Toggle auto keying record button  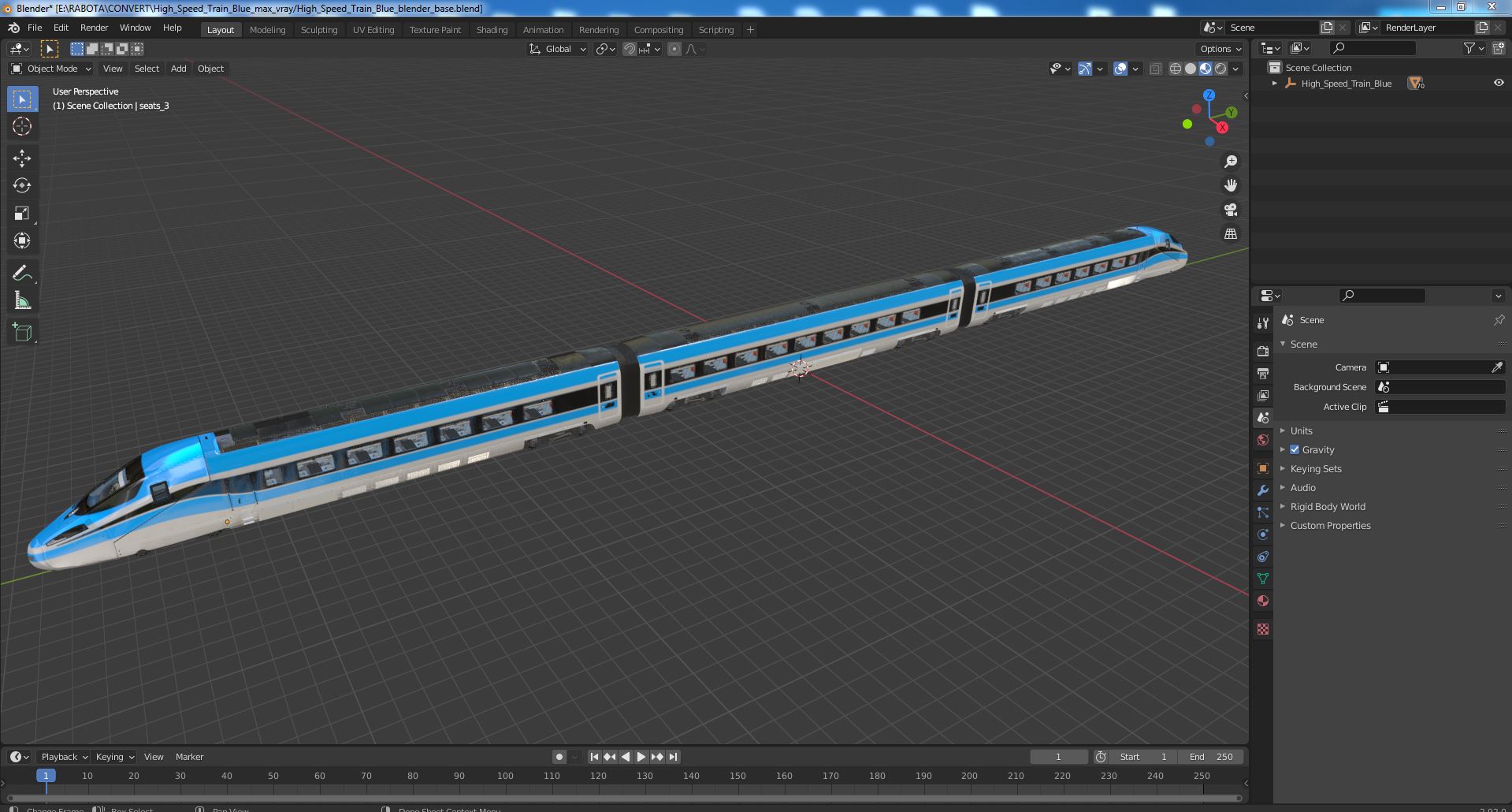[x=559, y=757]
